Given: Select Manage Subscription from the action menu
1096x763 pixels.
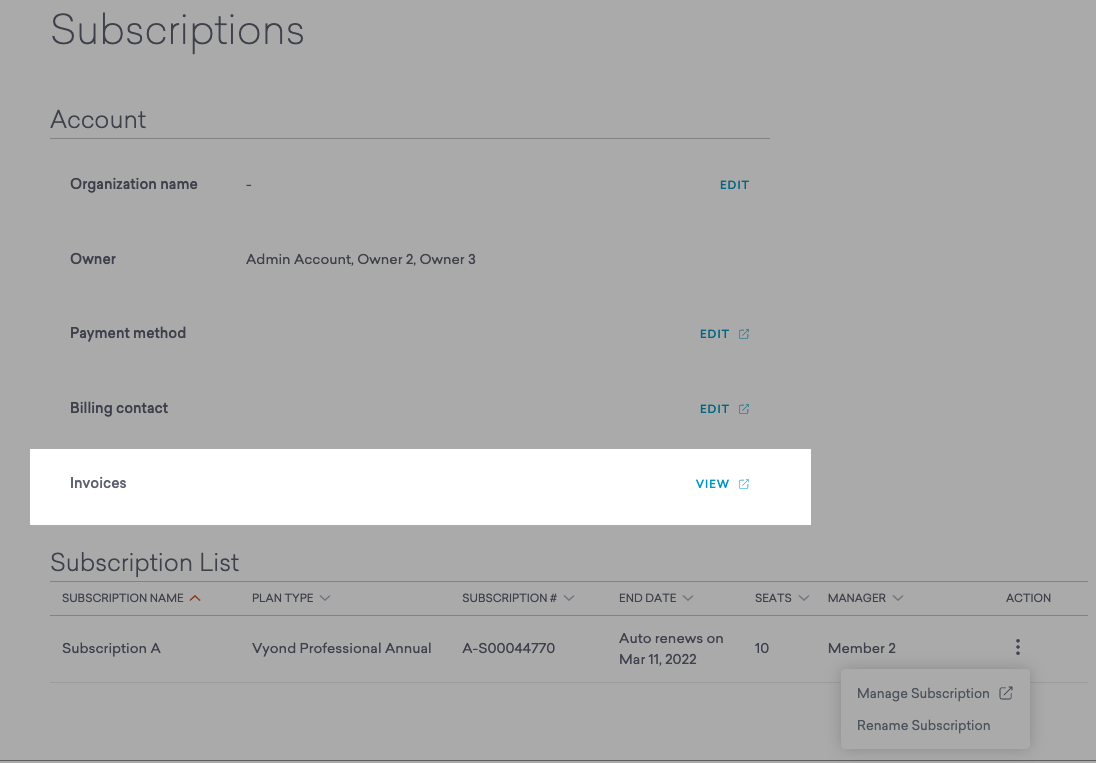Looking at the screenshot, I should 922,693.
